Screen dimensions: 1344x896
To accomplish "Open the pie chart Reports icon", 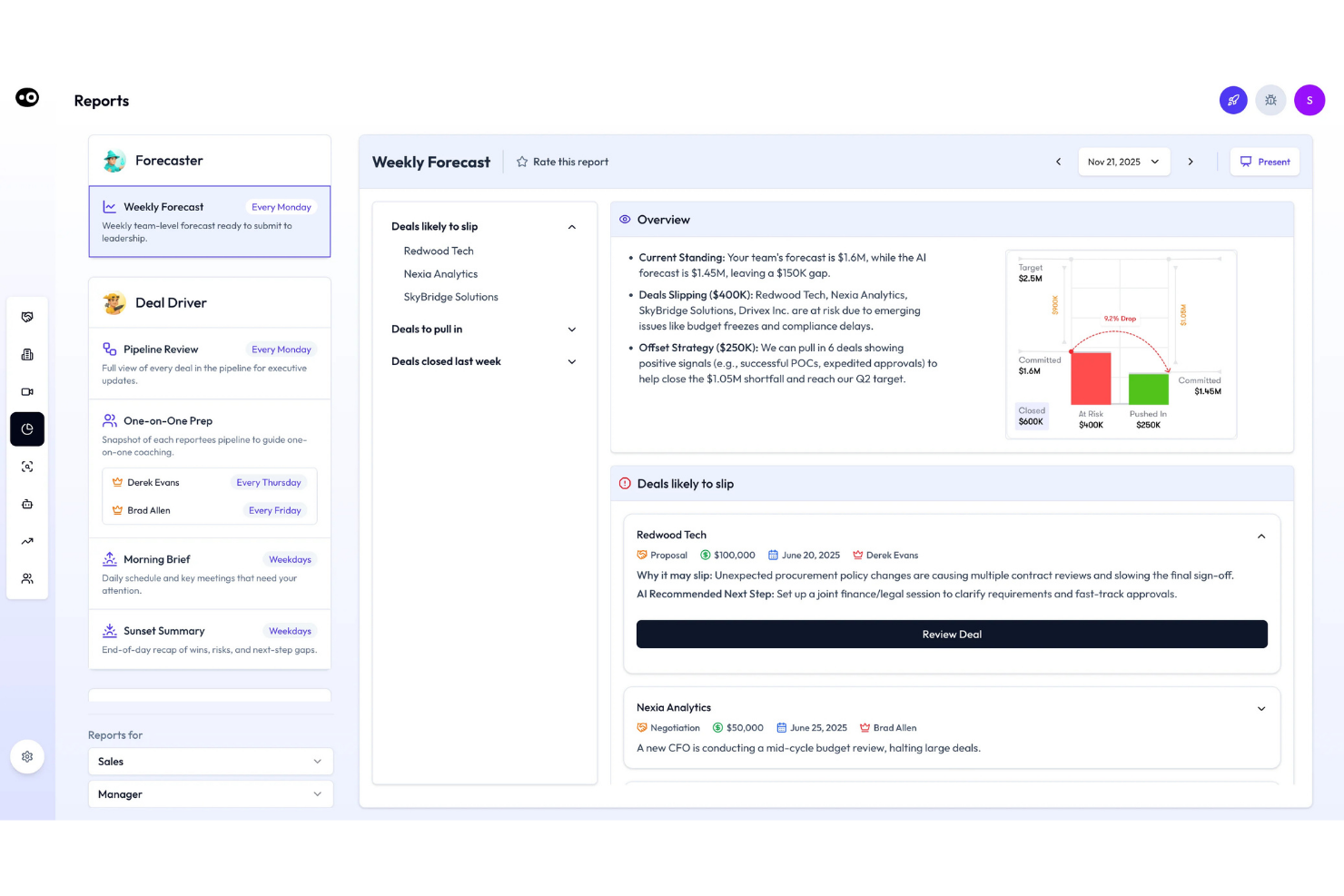I will click(27, 429).
